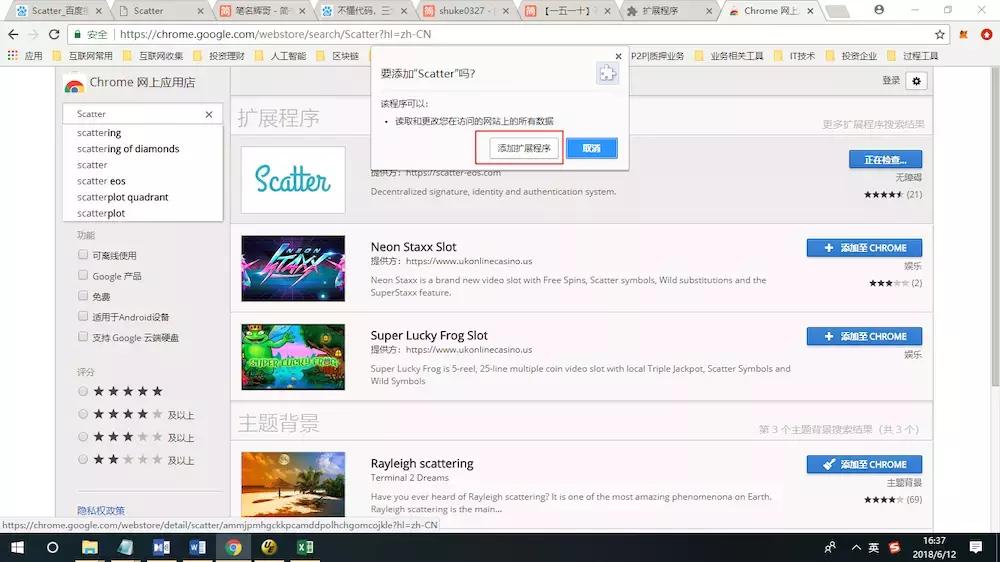Switch to the shuke0327 tab

pos(467,11)
